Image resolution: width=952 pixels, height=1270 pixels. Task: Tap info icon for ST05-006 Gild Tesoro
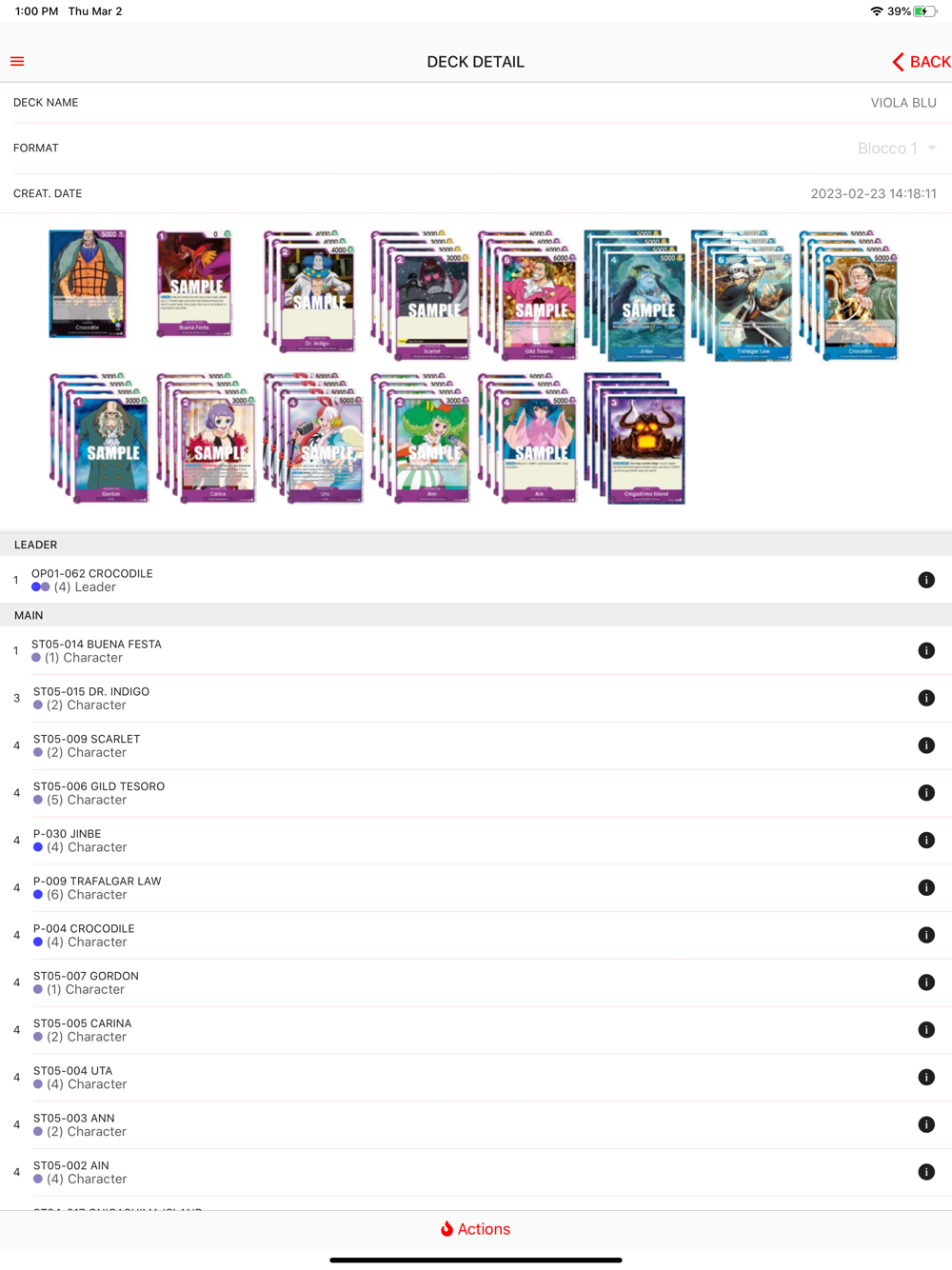[x=926, y=793]
